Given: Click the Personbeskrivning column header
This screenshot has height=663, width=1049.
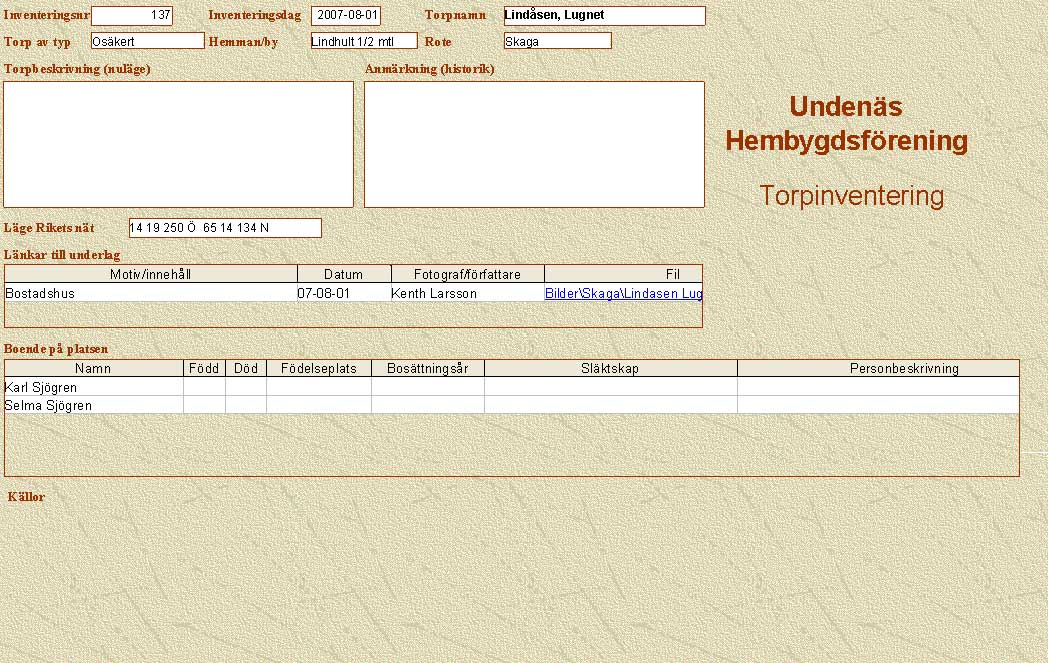Looking at the screenshot, I should tap(878, 369).
